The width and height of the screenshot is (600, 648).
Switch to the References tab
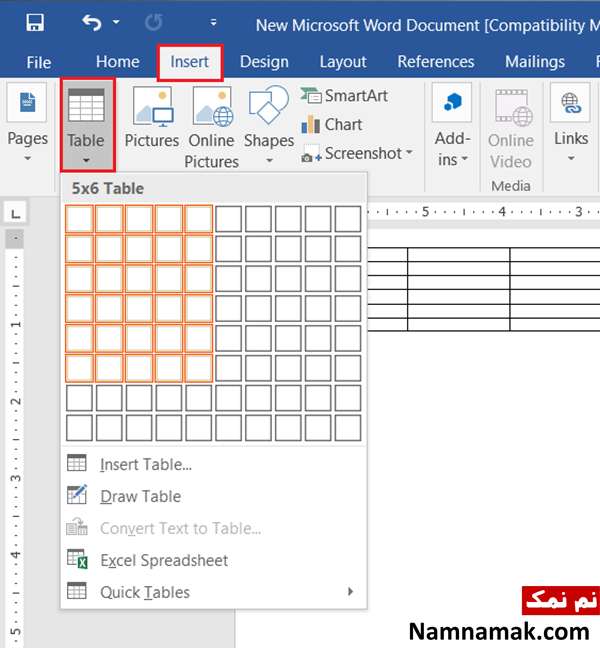pyautogui.click(x=436, y=62)
